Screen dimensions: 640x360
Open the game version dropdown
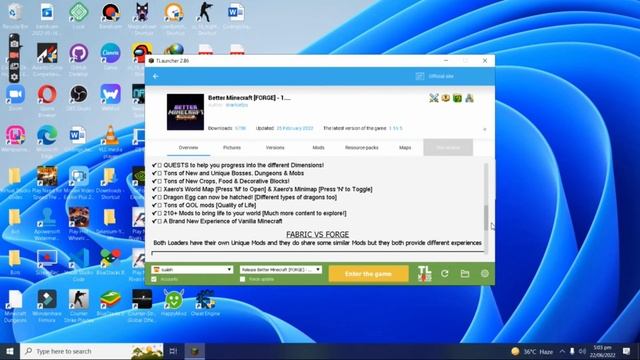(281, 270)
